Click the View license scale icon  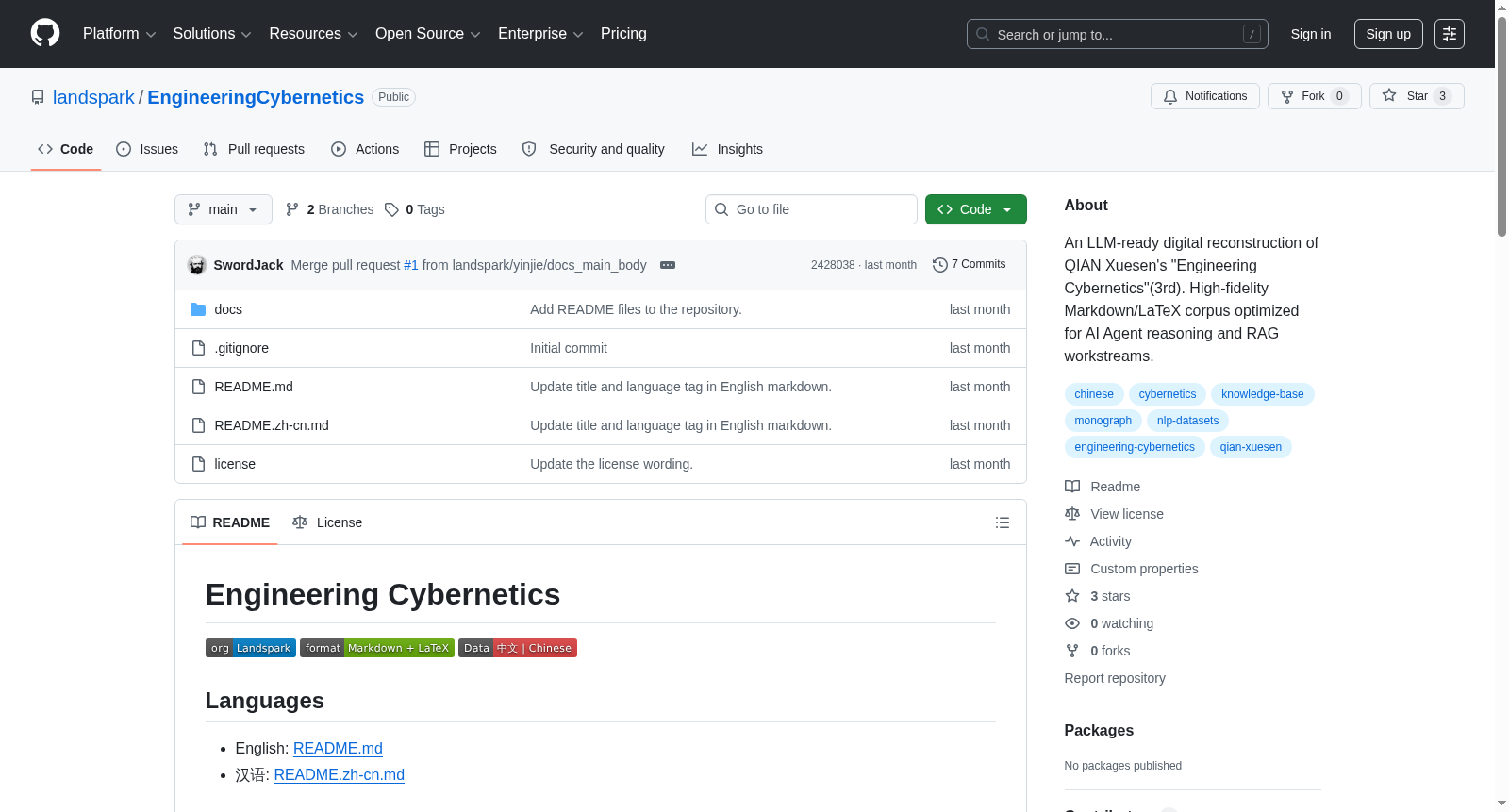1072,514
